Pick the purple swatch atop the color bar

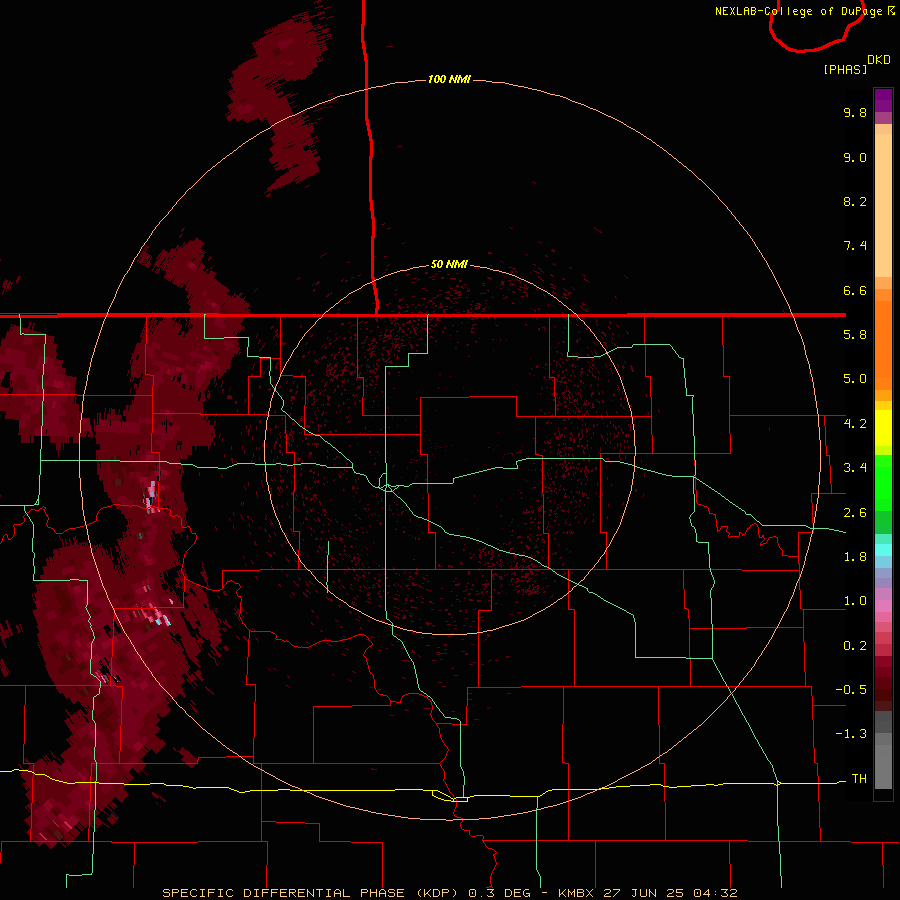point(883,100)
